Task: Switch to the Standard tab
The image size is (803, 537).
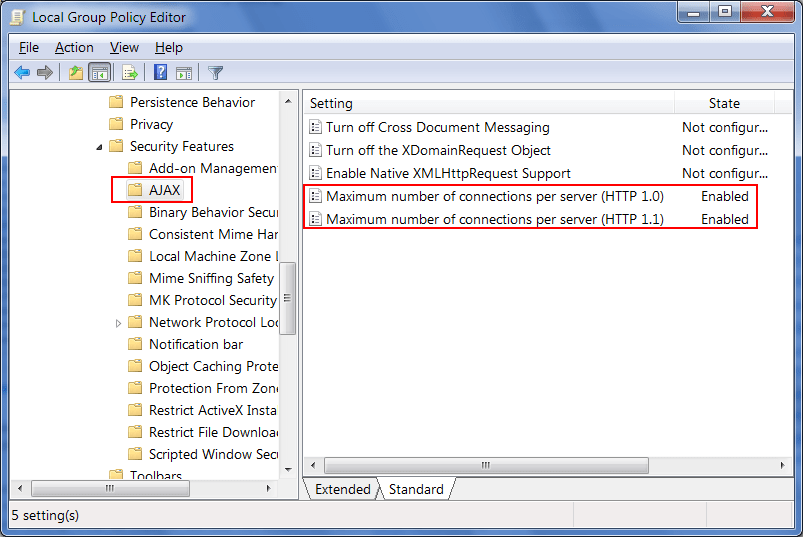Action: [x=416, y=489]
